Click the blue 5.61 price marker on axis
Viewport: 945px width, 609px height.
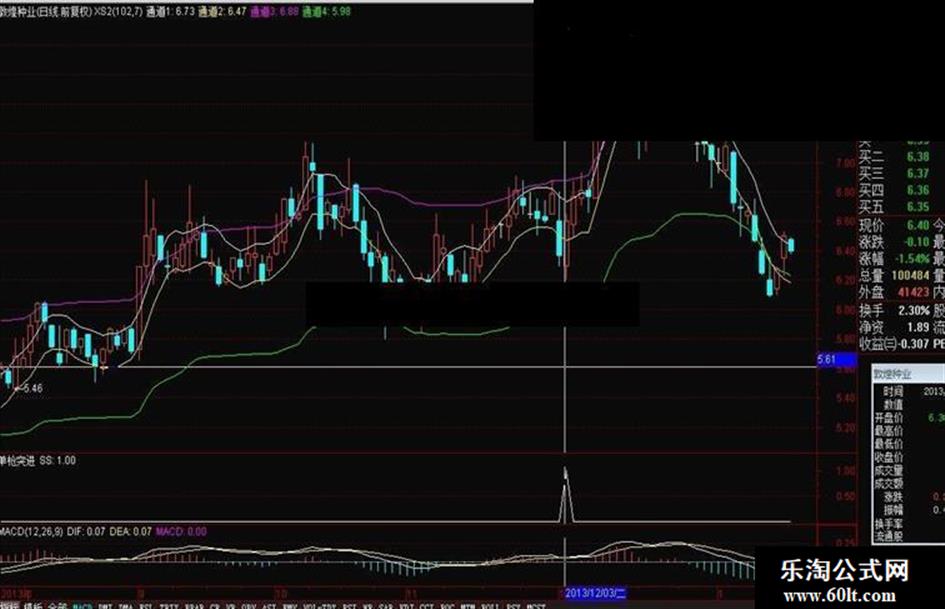(x=837, y=359)
